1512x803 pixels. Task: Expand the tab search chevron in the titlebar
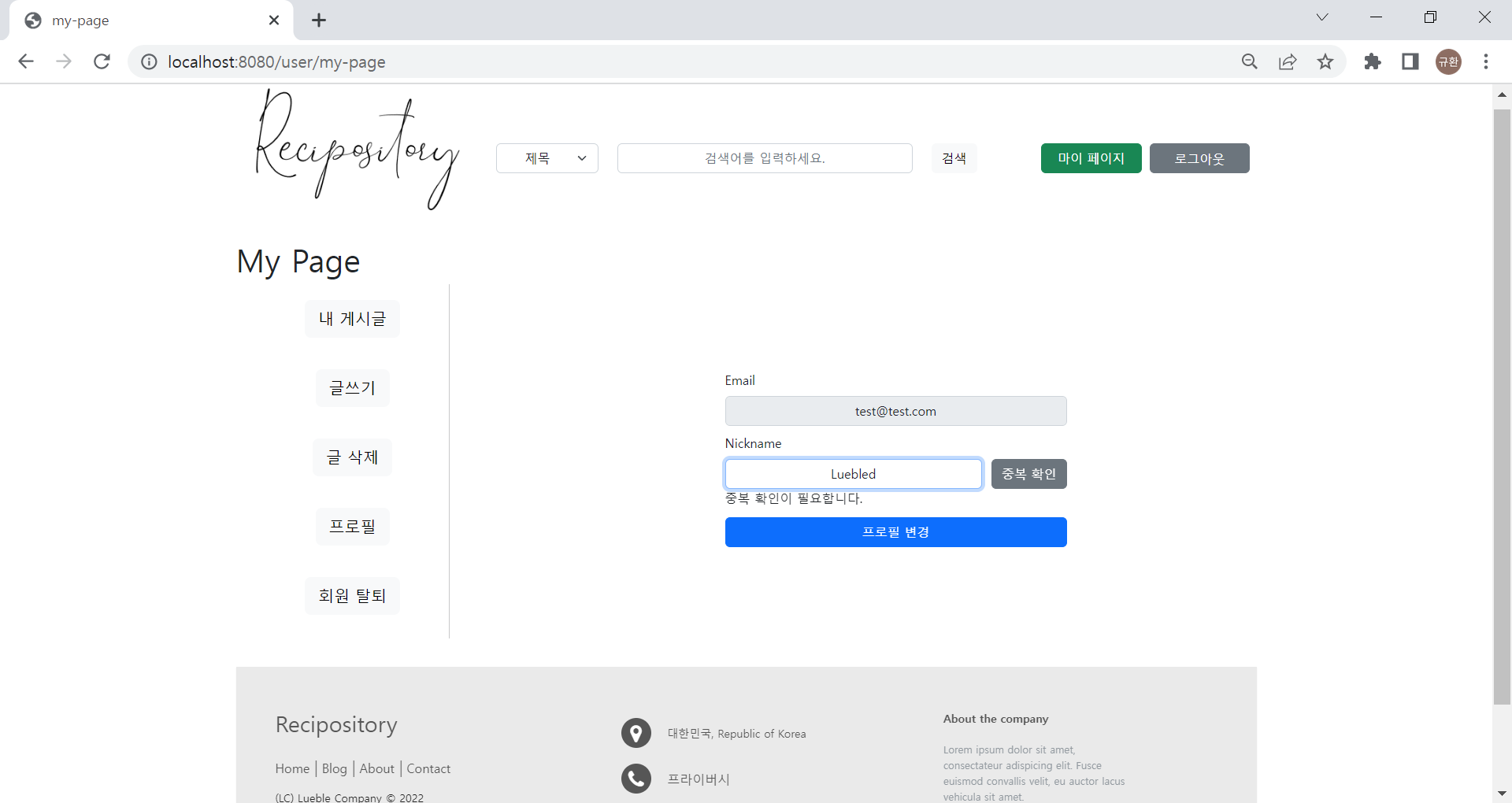pyautogui.click(x=1322, y=17)
